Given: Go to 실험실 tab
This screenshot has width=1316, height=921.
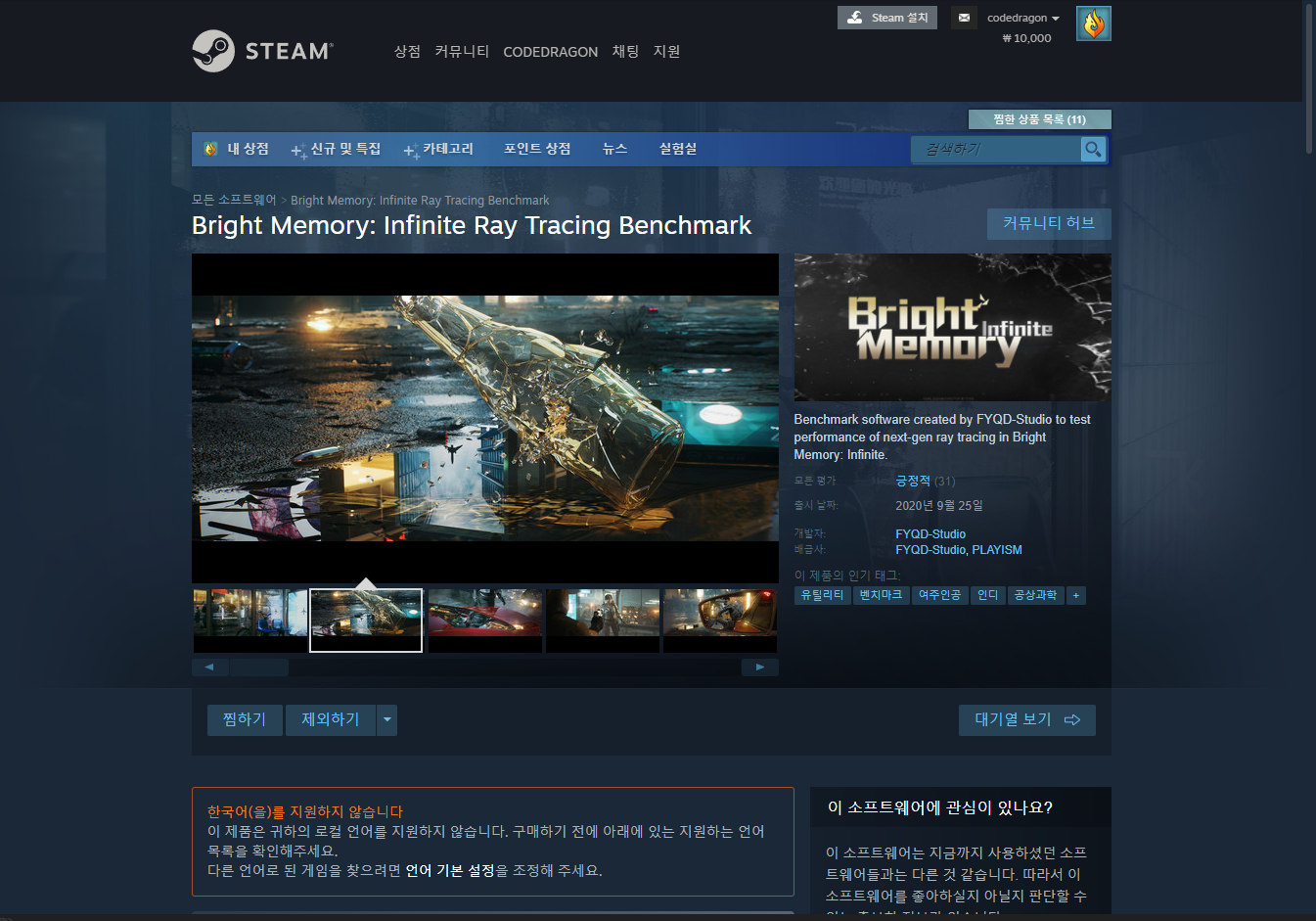Looking at the screenshot, I should [x=678, y=149].
